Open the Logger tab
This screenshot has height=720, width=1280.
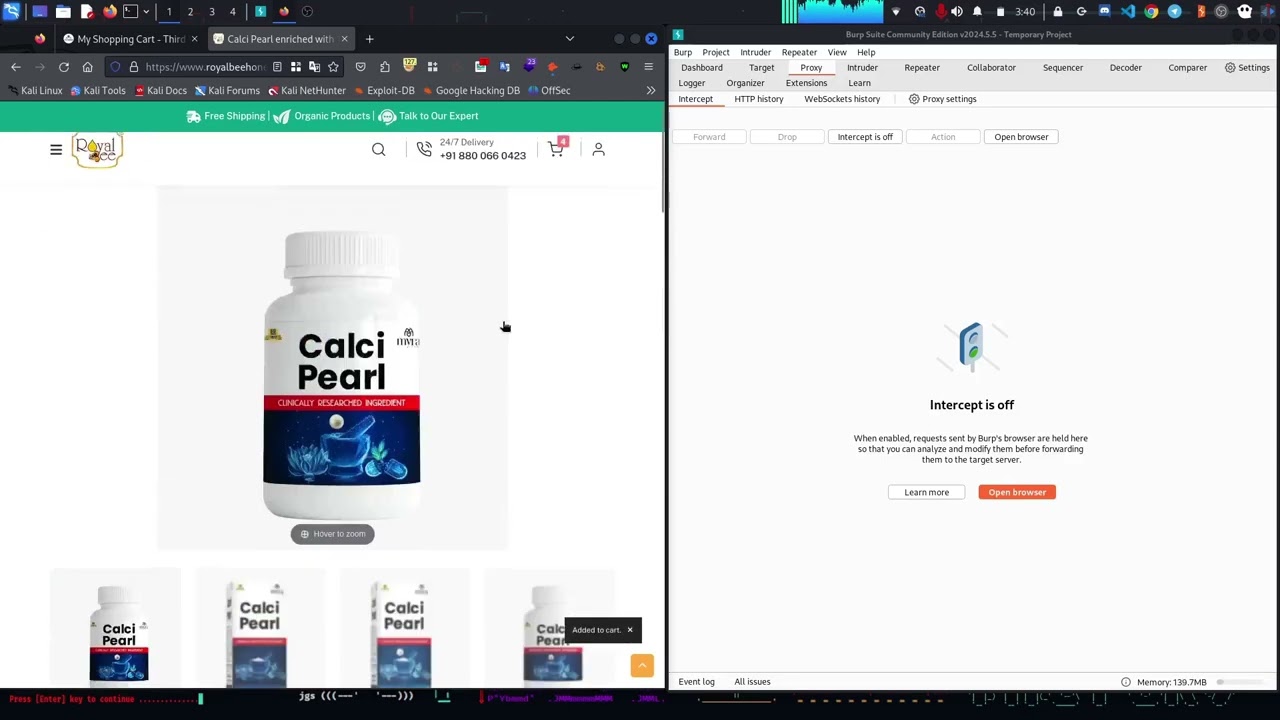[x=692, y=83]
